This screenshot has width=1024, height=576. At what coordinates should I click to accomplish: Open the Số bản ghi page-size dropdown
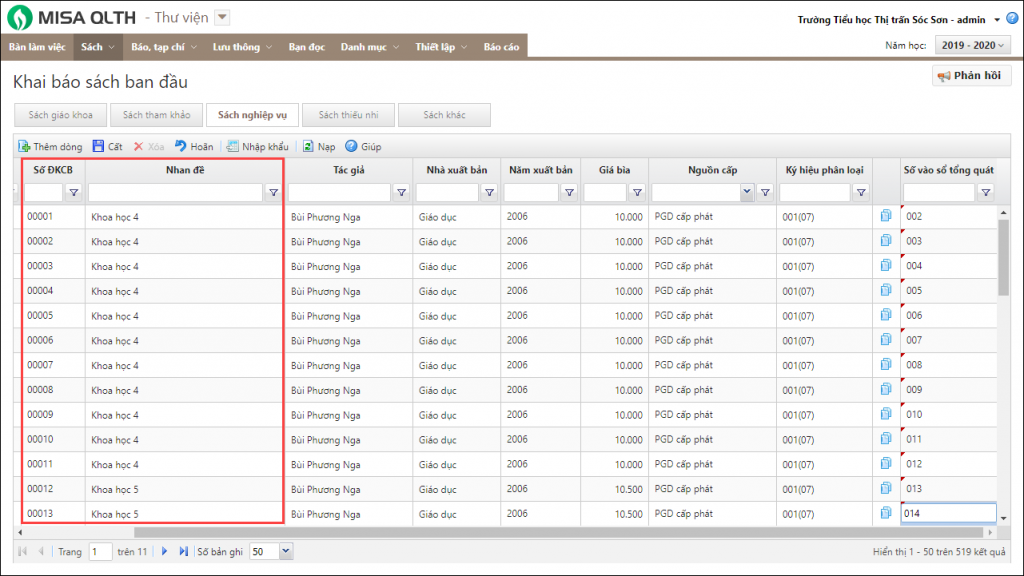[x=286, y=551]
